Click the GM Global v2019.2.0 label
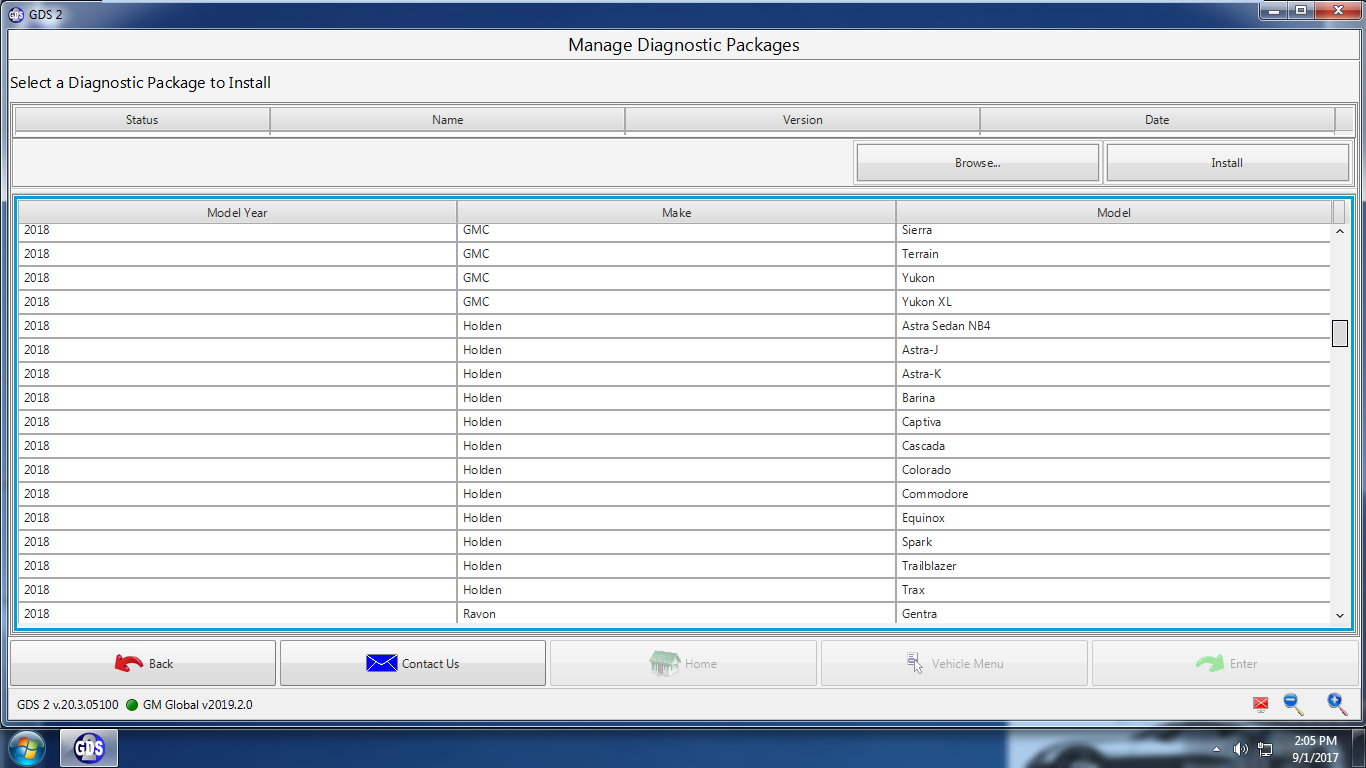 tap(198, 705)
